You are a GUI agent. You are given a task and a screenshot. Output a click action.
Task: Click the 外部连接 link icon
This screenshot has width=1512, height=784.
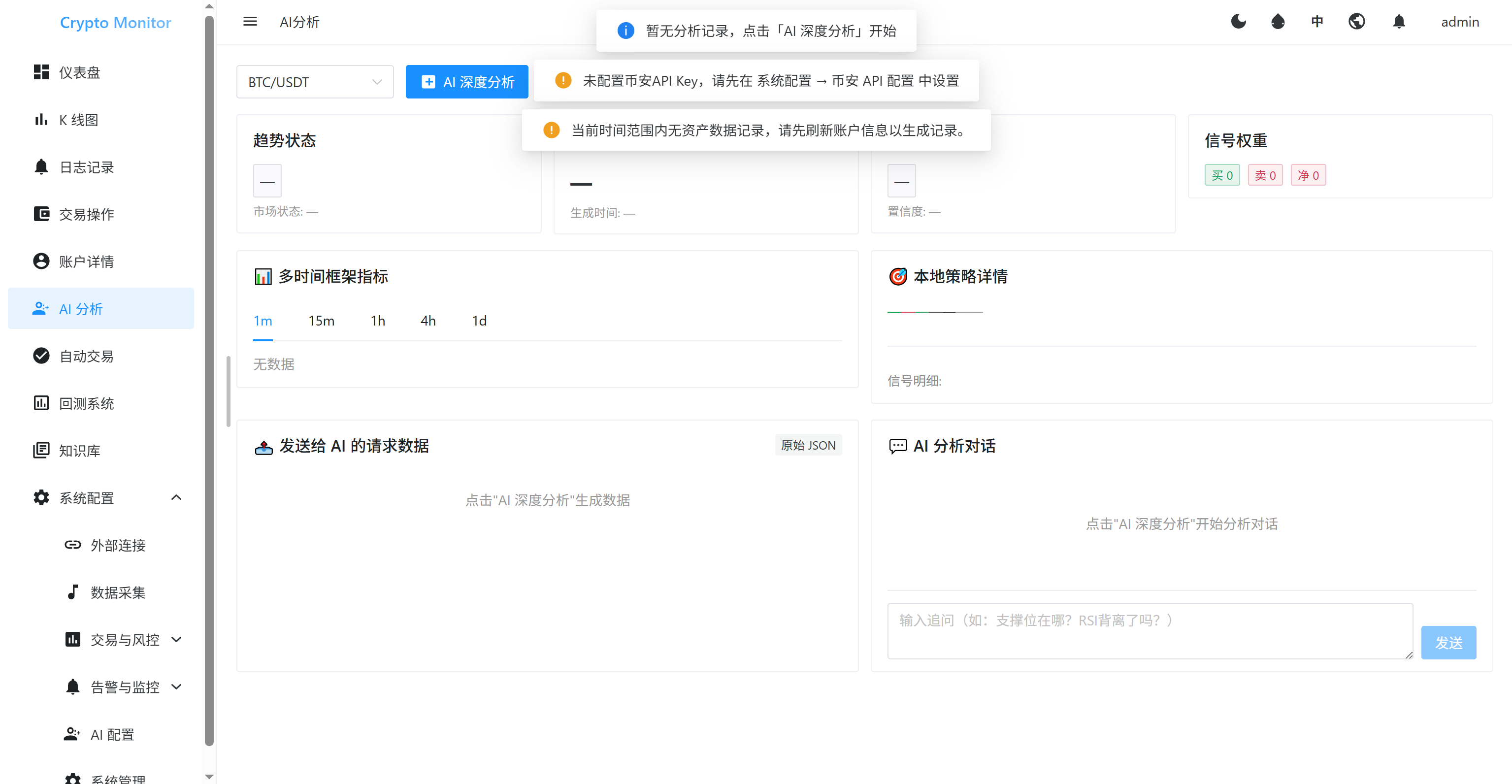click(73, 545)
